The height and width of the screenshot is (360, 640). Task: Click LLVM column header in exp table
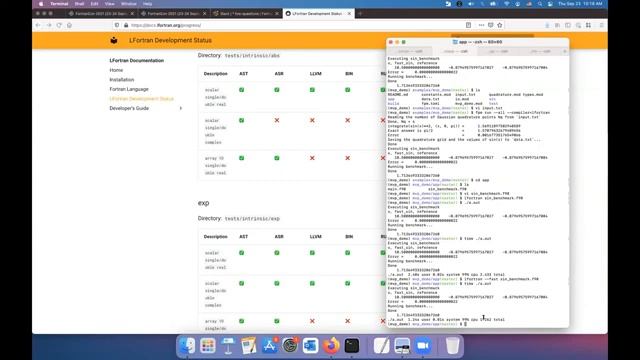click(x=316, y=237)
